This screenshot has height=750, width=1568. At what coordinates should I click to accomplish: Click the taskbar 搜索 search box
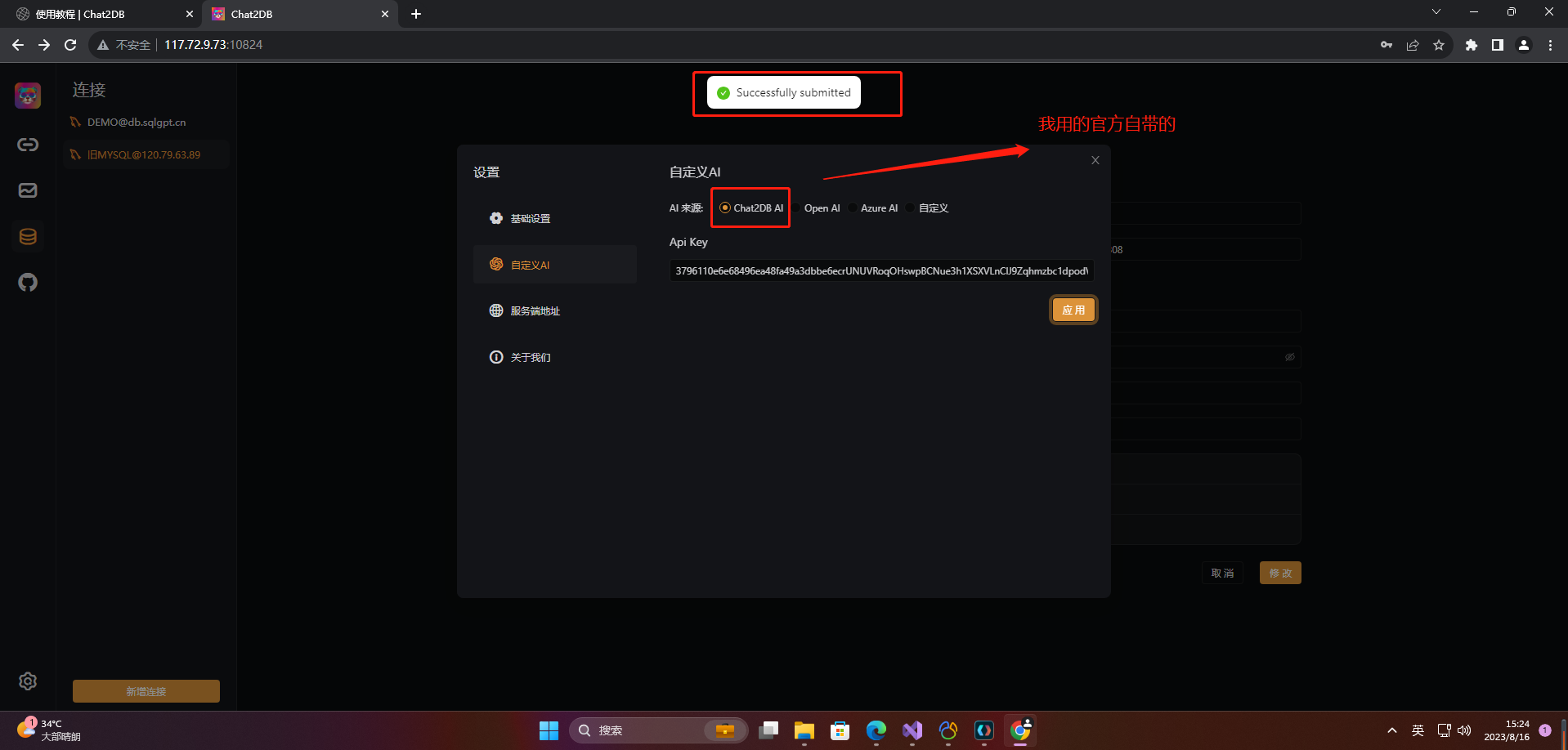[x=659, y=730]
